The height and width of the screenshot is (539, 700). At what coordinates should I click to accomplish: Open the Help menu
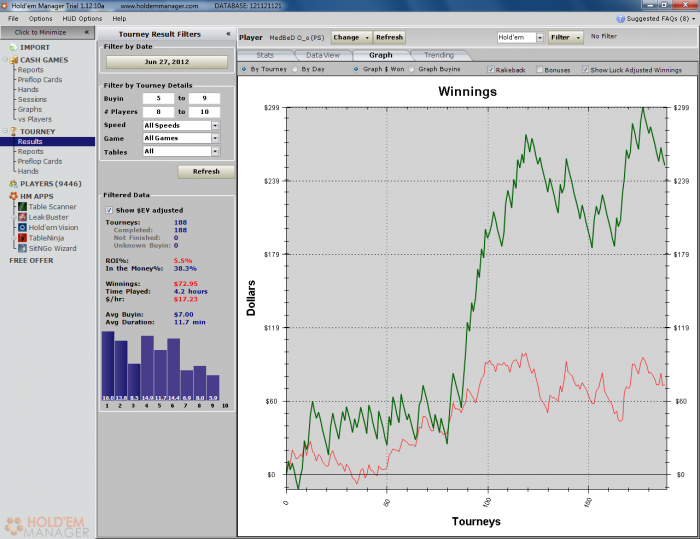tap(119, 19)
